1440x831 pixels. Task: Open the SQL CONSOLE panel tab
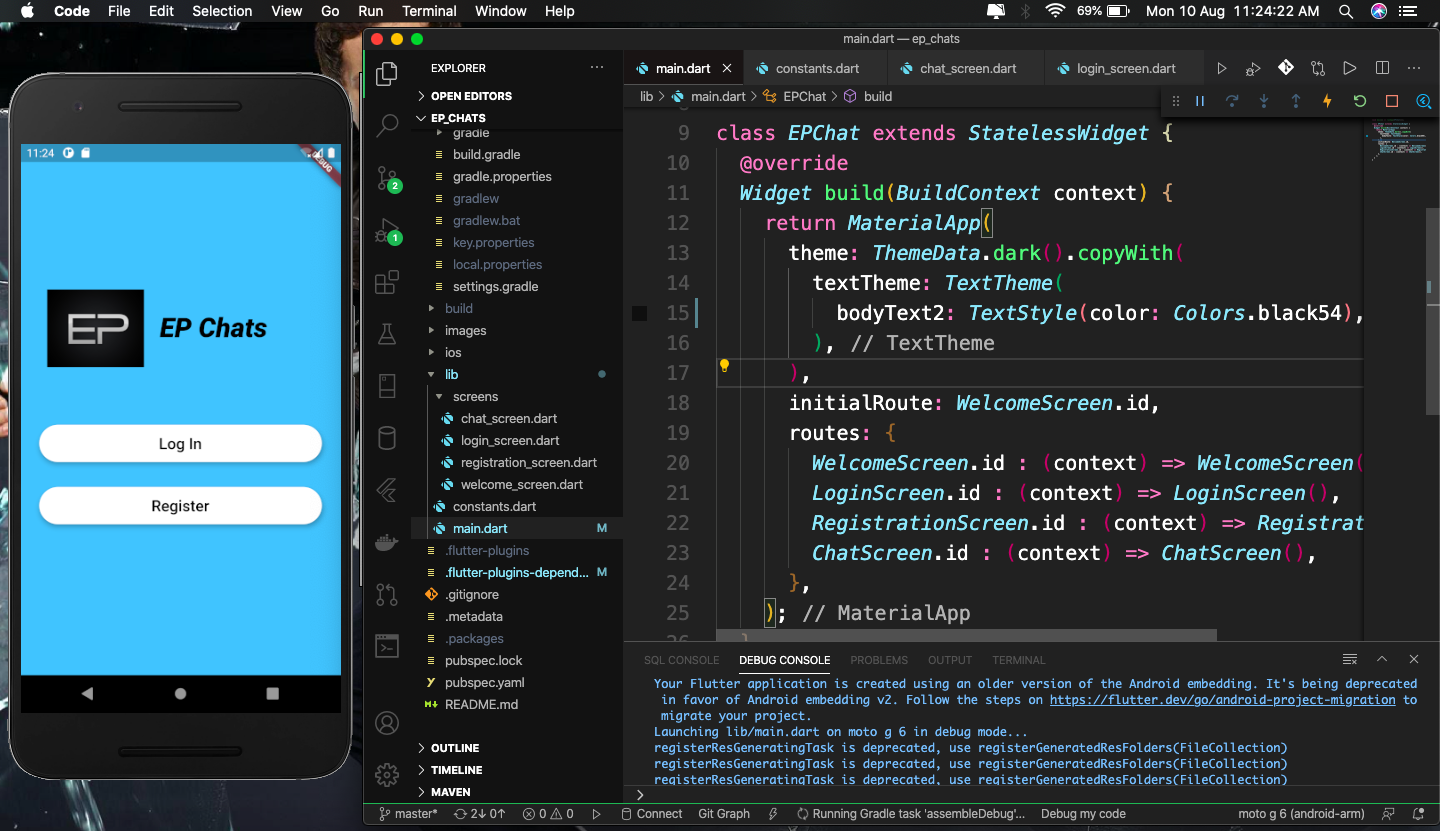681,660
